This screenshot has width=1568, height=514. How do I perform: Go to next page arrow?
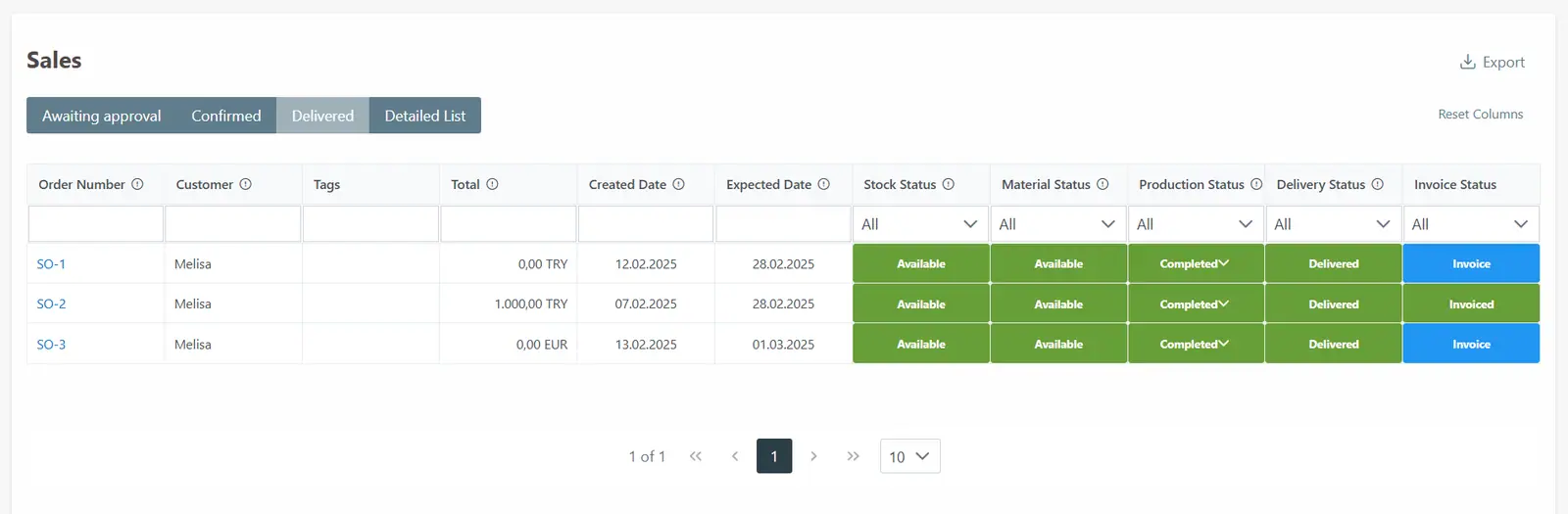coord(813,456)
